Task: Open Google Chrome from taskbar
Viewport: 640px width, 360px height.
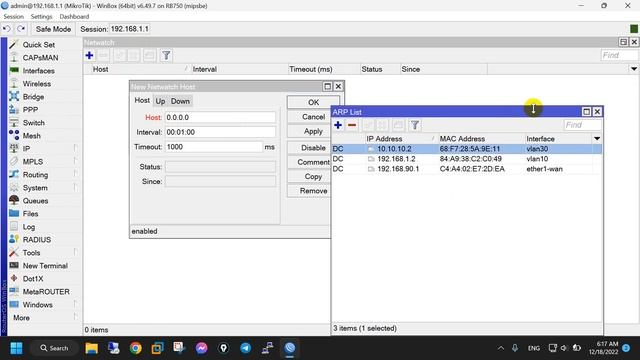Action: 136,348
